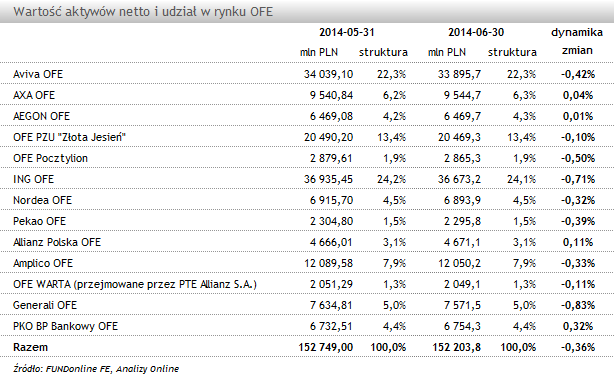This screenshot has width=614, height=379.
Task: Select the Generali OFE fund name
Action: pos(45,305)
